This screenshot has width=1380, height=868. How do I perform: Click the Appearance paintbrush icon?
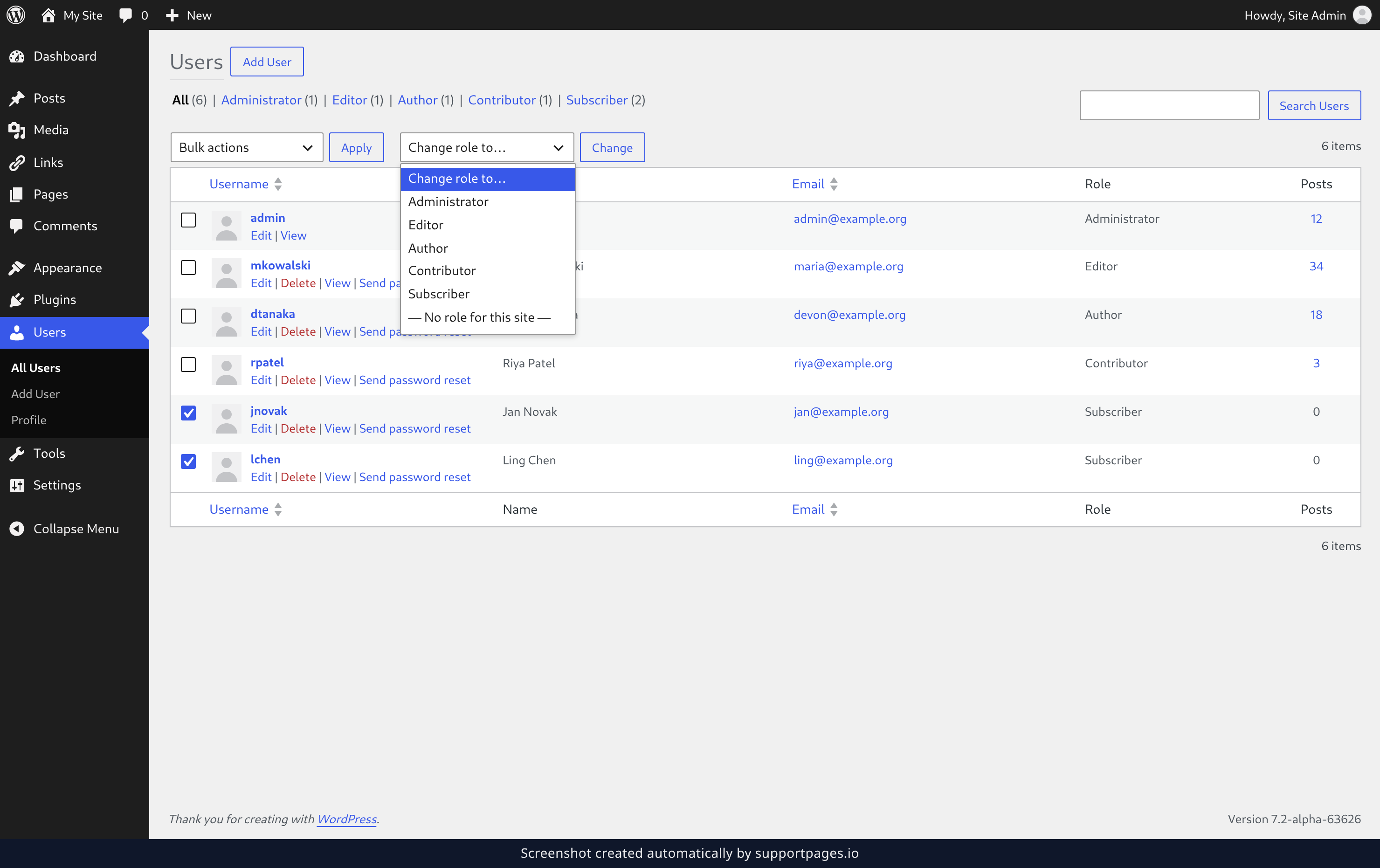tap(17, 268)
